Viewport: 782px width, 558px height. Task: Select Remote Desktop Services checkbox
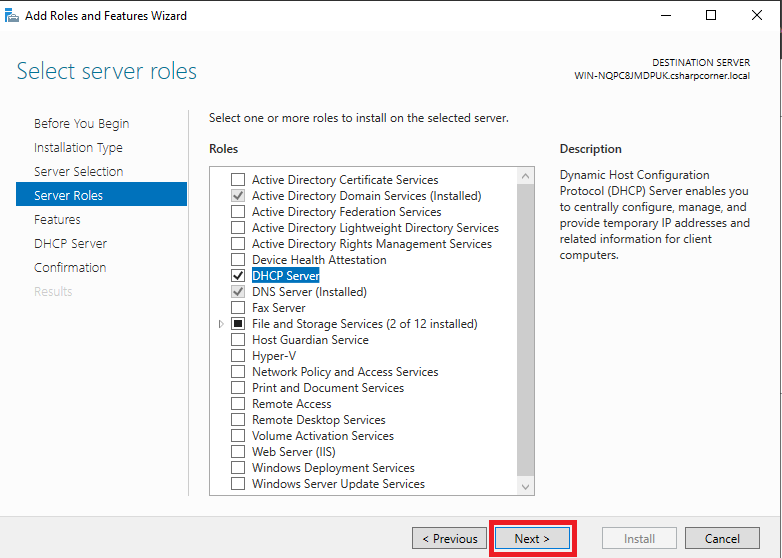(x=238, y=420)
